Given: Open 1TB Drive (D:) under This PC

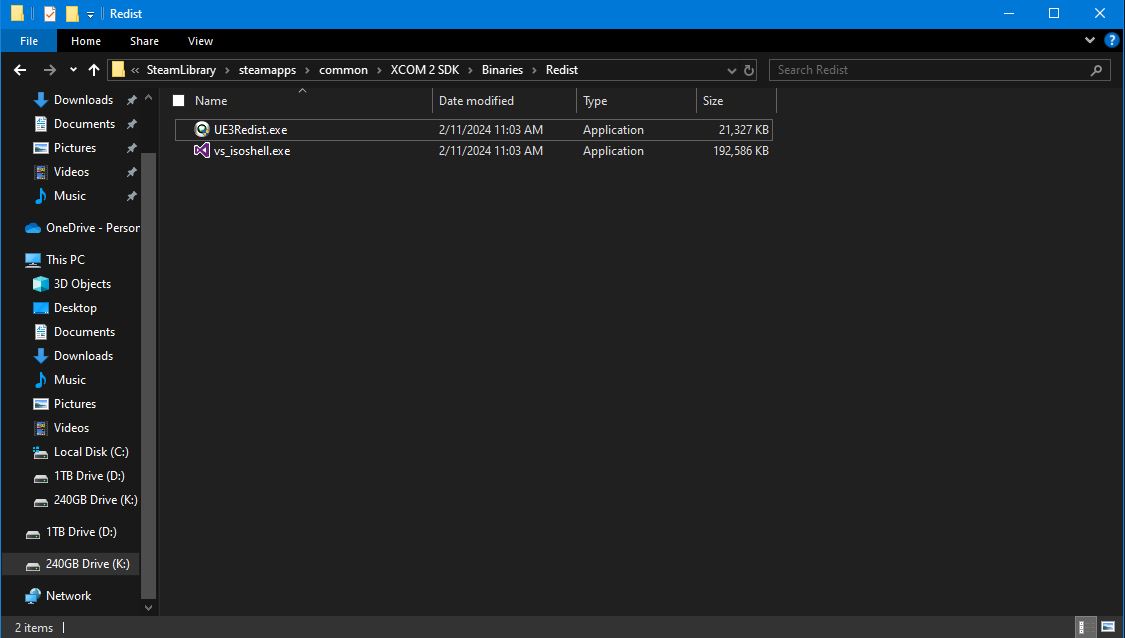Looking at the screenshot, I should point(79,476).
